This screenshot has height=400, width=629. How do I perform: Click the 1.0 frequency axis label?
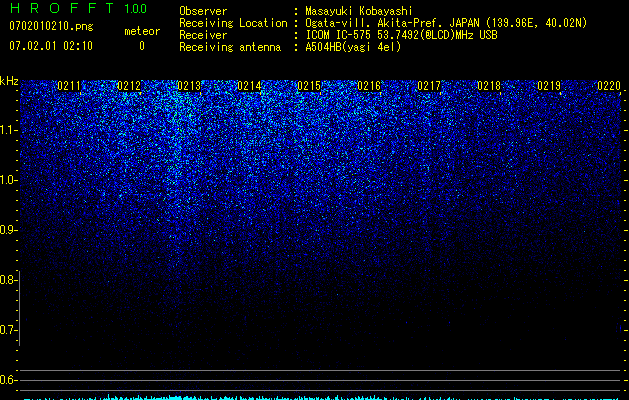pos(7,180)
